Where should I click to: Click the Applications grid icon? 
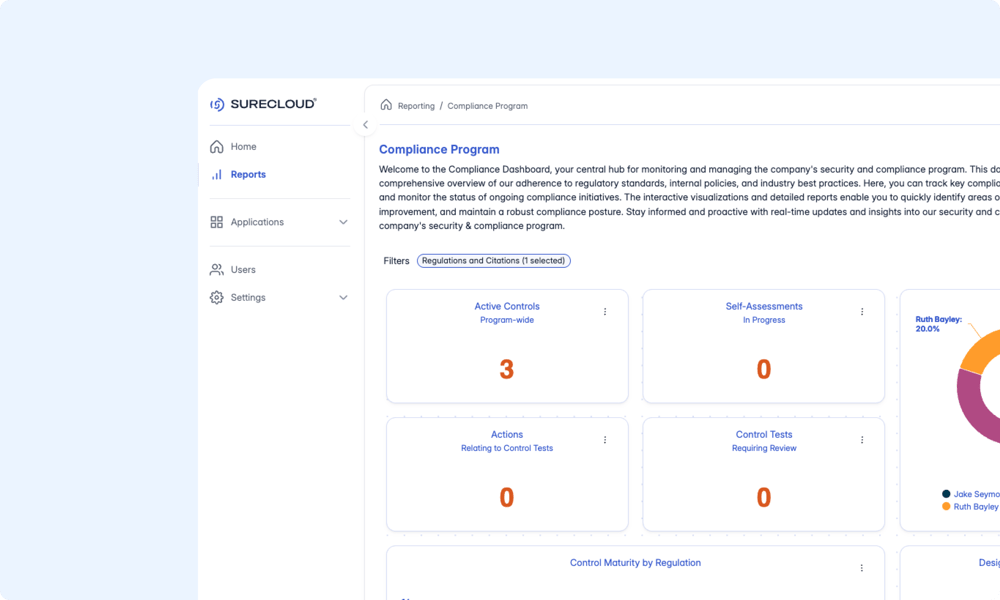click(217, 222)
